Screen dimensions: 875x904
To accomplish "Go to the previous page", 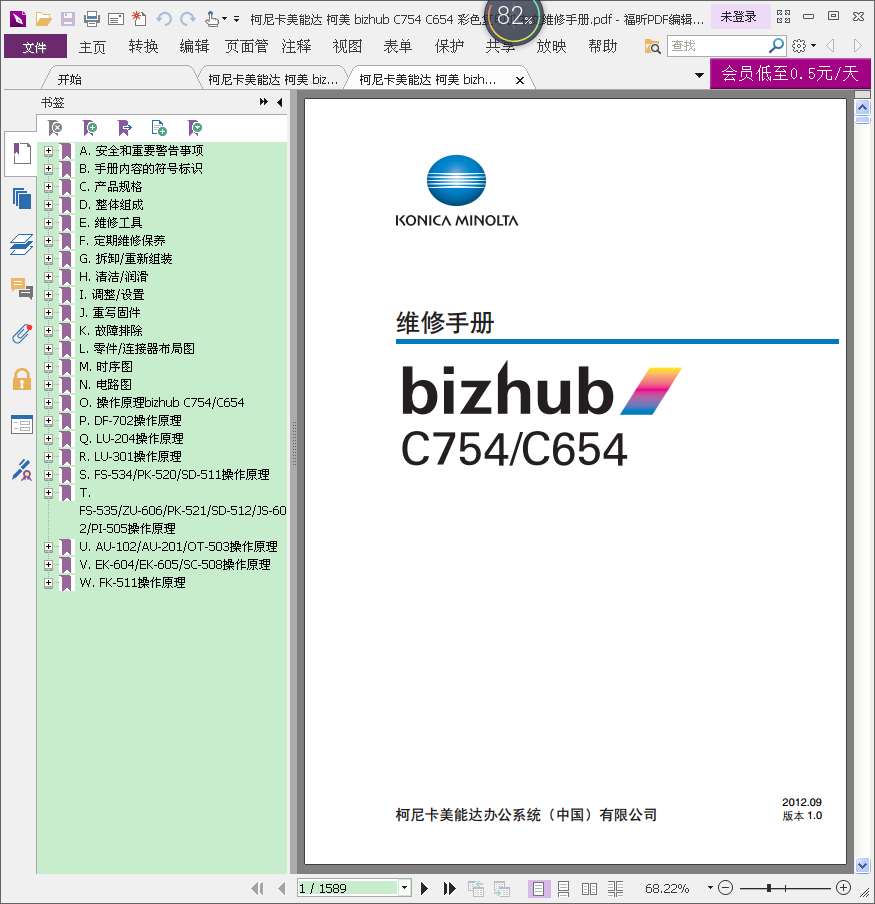I will (x=281, y=888).
